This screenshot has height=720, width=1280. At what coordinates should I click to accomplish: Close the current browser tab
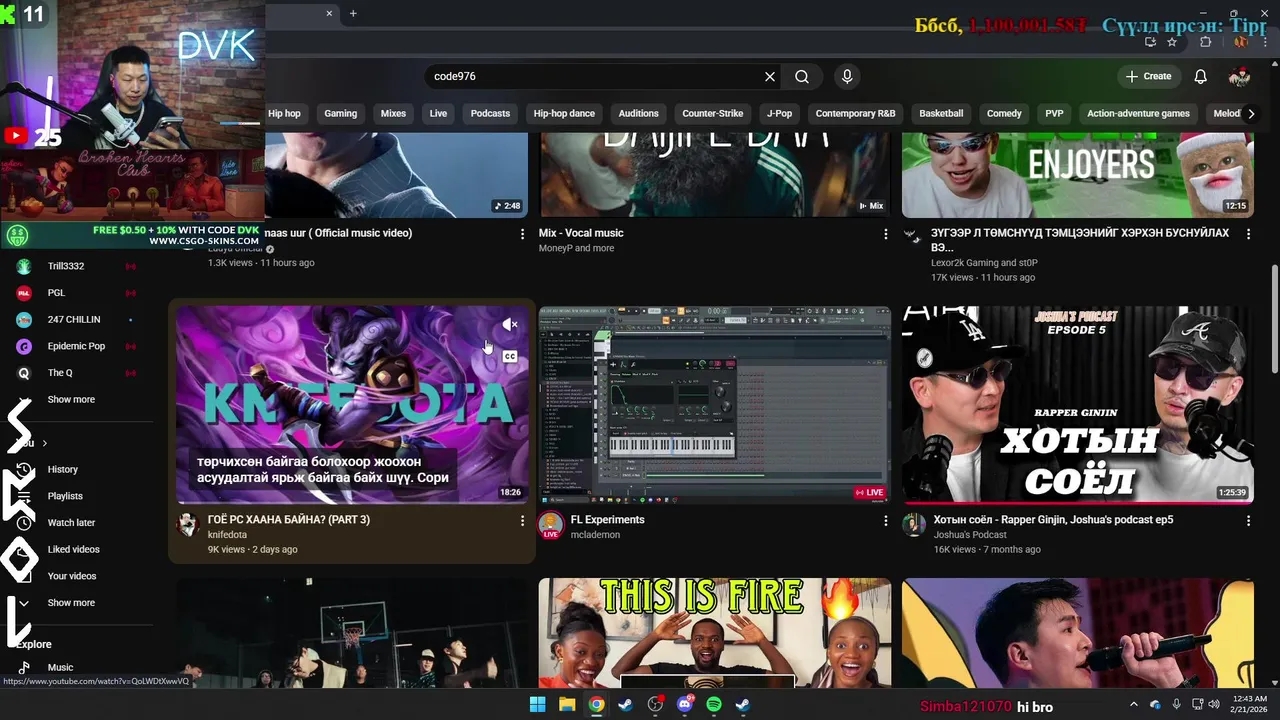pyautogui.click(x=329, y=13)
